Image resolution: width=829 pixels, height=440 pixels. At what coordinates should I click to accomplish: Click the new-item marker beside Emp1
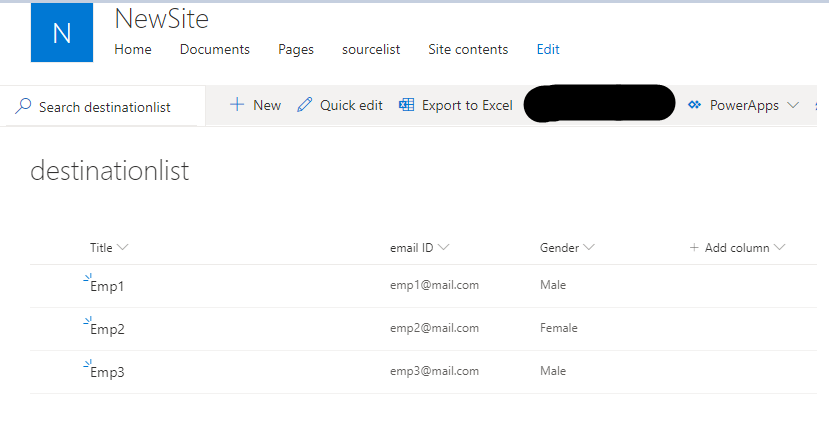click(88, 278)
